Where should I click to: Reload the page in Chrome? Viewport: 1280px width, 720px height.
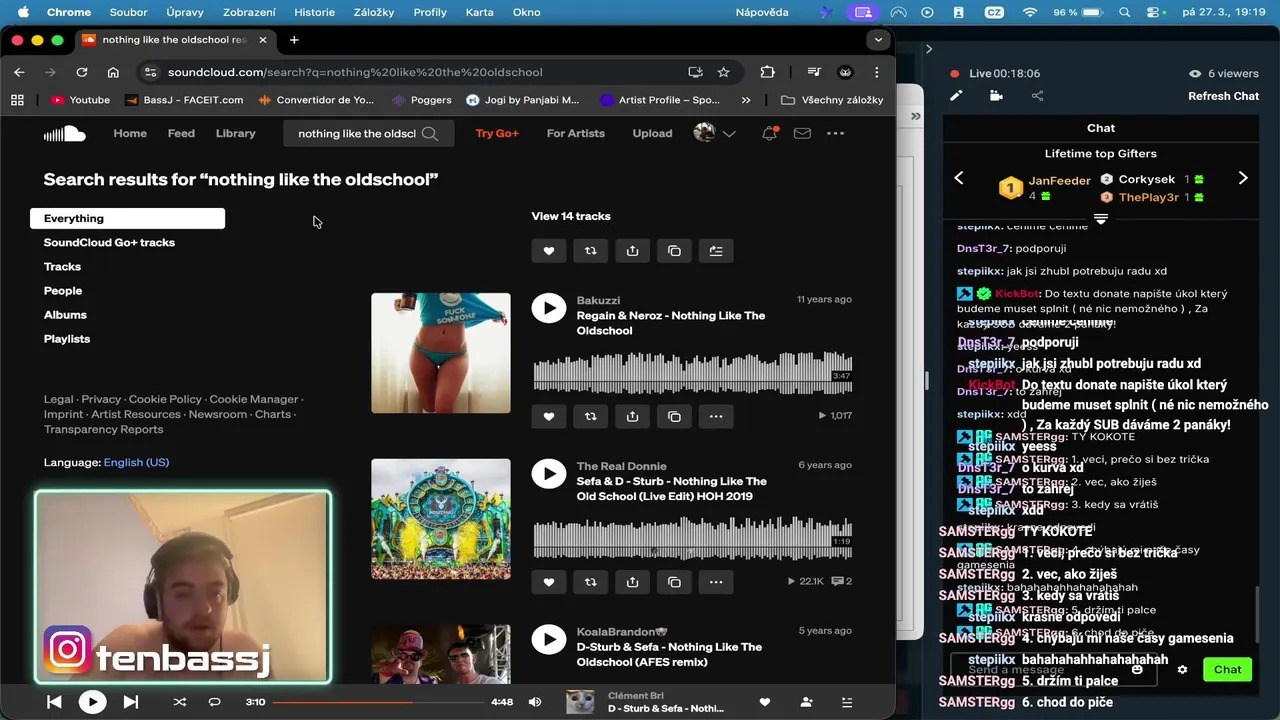(82, 72)
